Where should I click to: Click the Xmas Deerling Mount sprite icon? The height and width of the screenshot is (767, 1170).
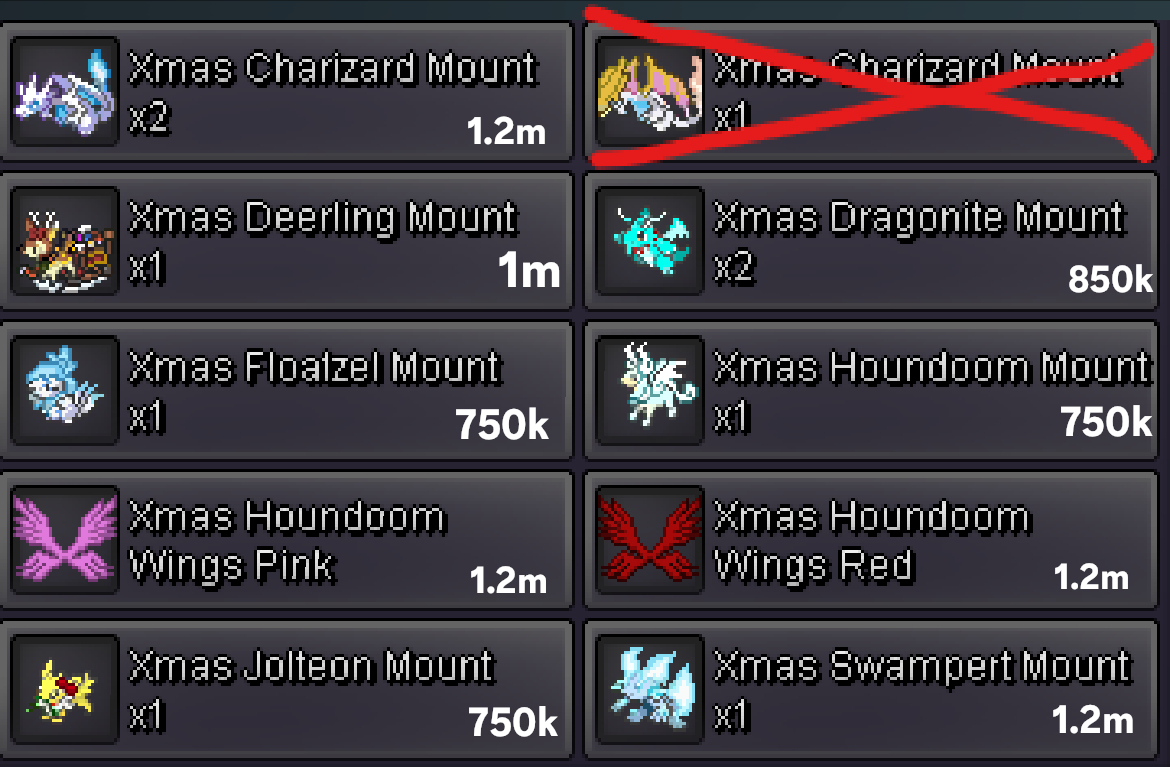[x=65, y=240]
